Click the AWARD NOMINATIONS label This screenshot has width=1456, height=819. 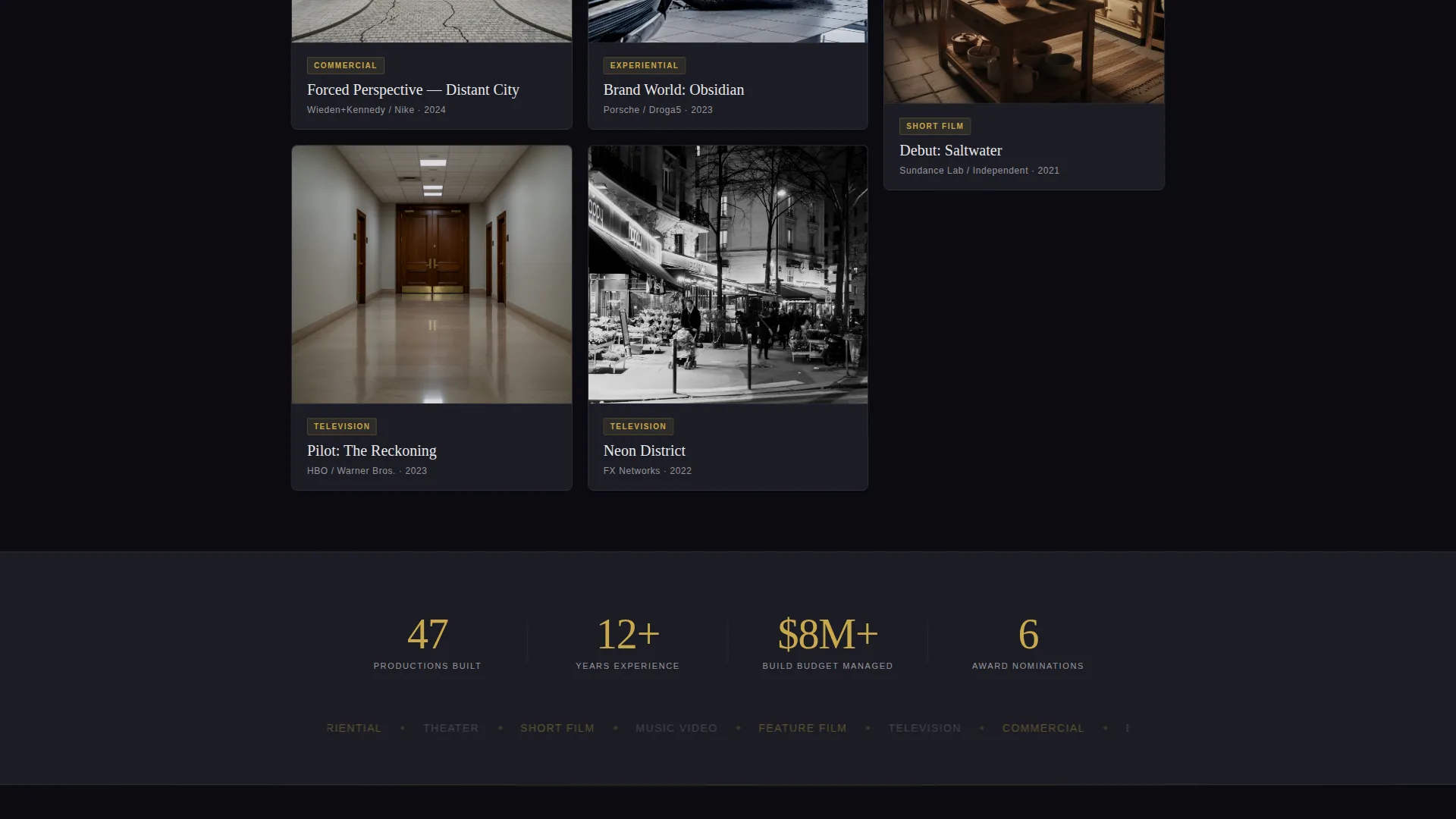[x=1028, y=666]
